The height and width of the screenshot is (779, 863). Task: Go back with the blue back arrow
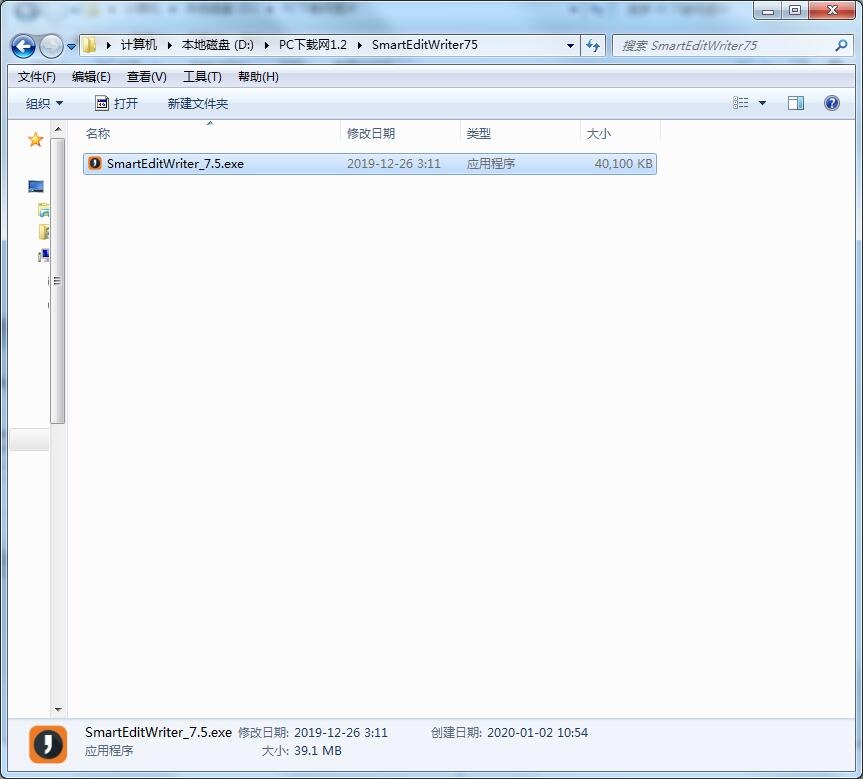(x=23, y=46)
